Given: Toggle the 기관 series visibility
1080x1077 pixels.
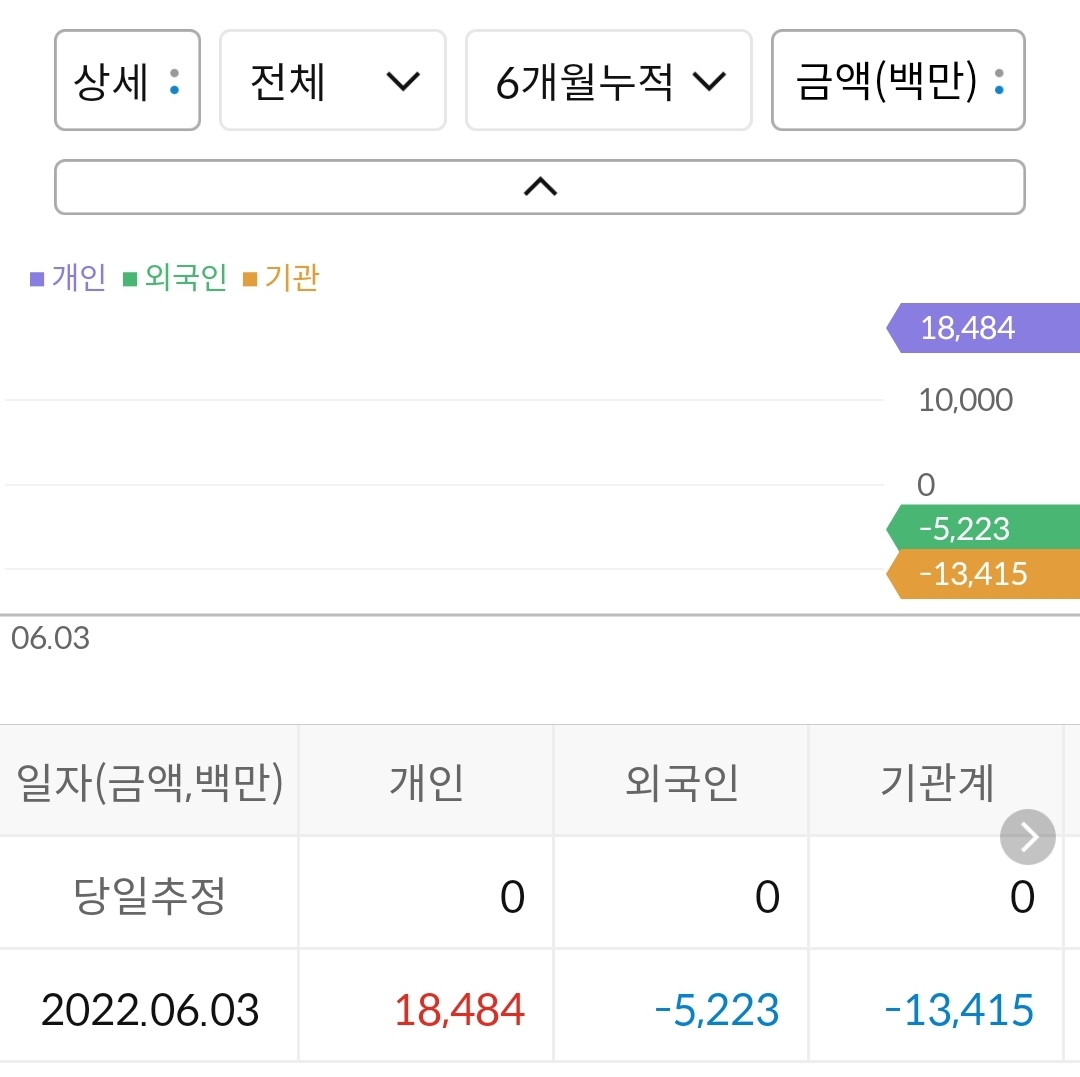Looking at the screenshot, I should tap(289, 277).
